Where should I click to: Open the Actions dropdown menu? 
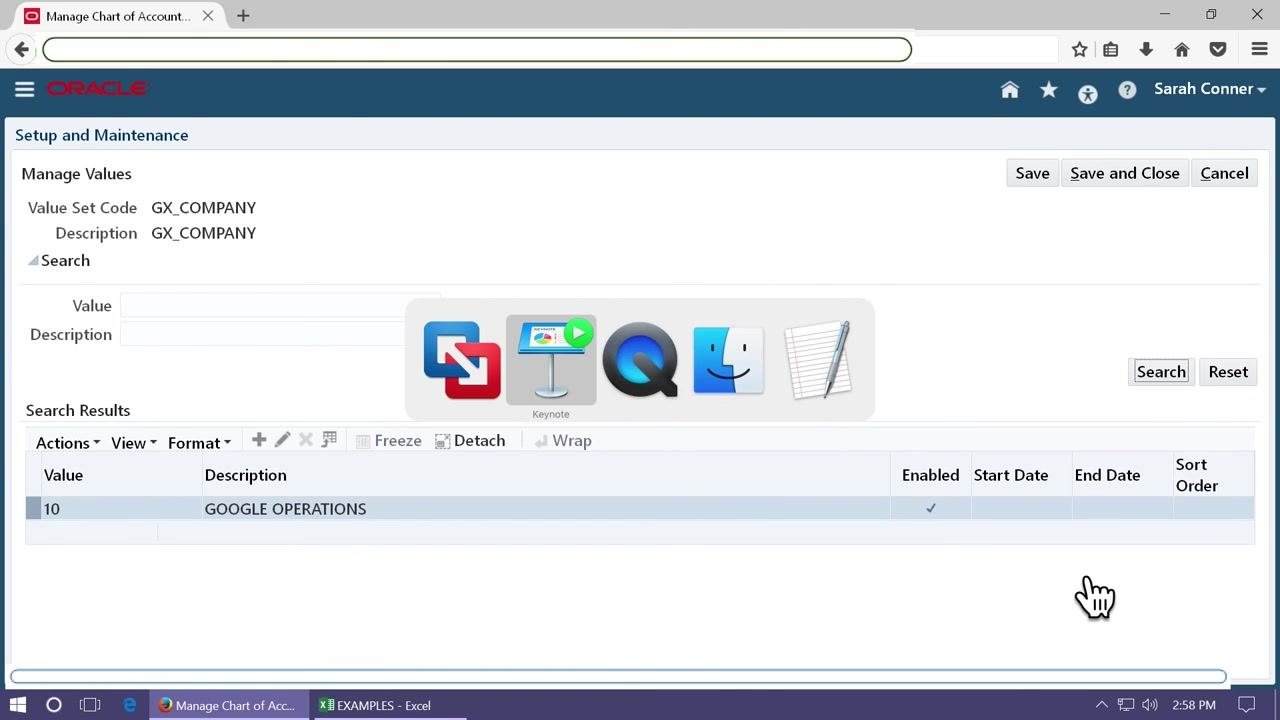pos(68,443)
